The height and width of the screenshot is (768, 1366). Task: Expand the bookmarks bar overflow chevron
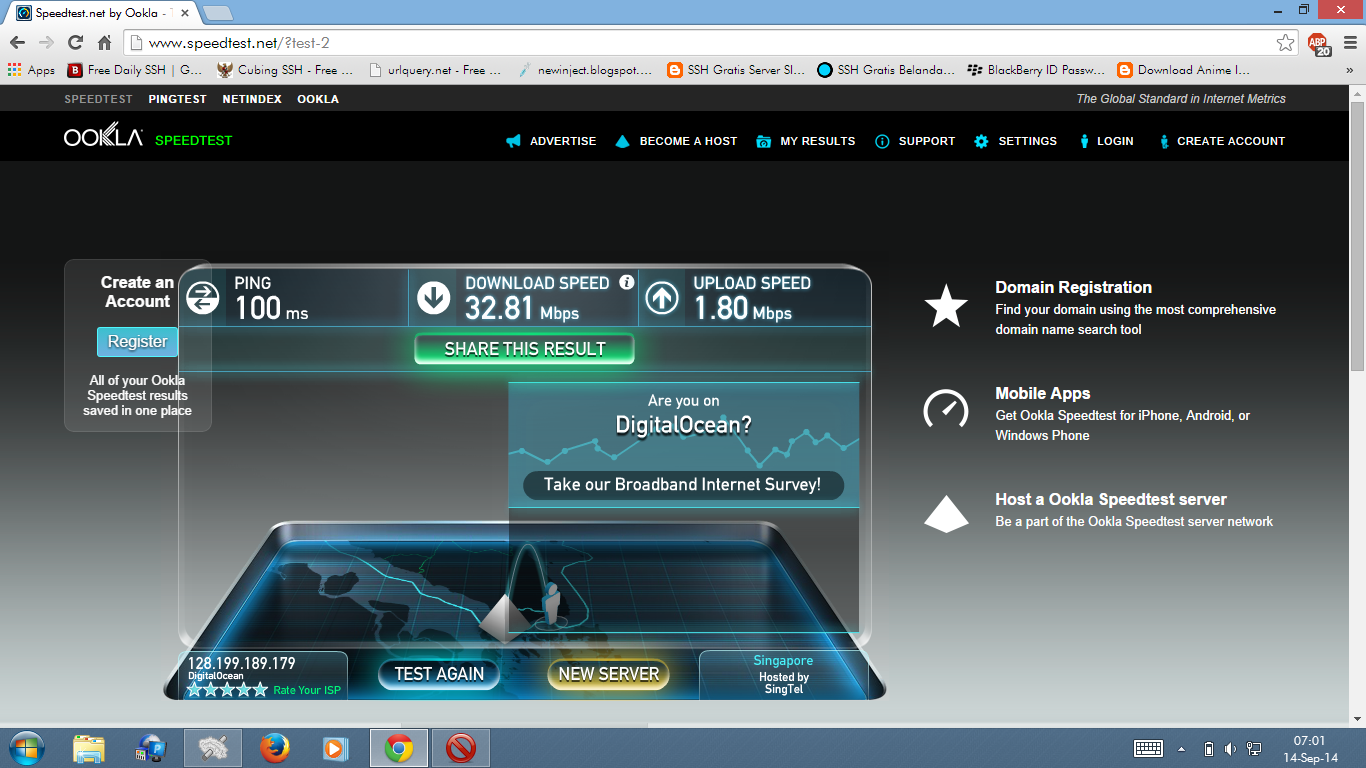[1349, 70]
